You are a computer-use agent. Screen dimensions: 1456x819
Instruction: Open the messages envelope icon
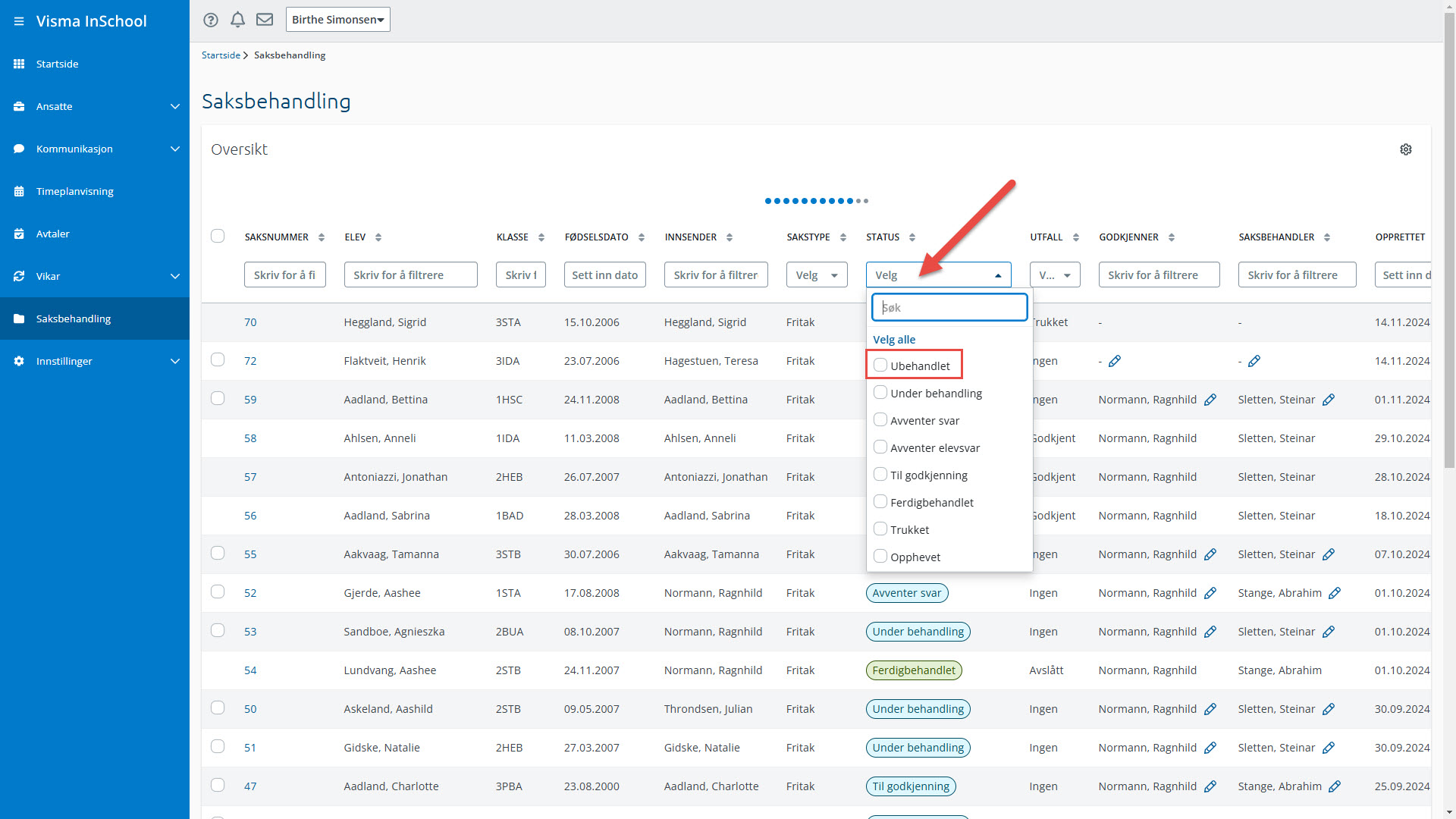click(265, 20)
